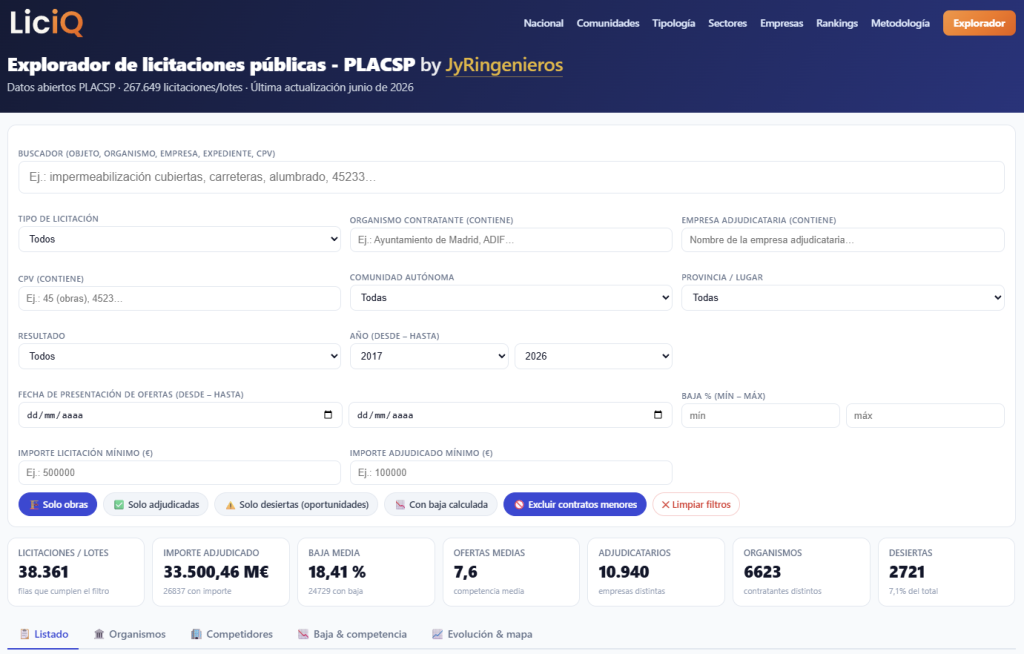Screen dimensions: 1024x654
Task: Click the second fecha de presentación date field
Action: click(511, 415)
